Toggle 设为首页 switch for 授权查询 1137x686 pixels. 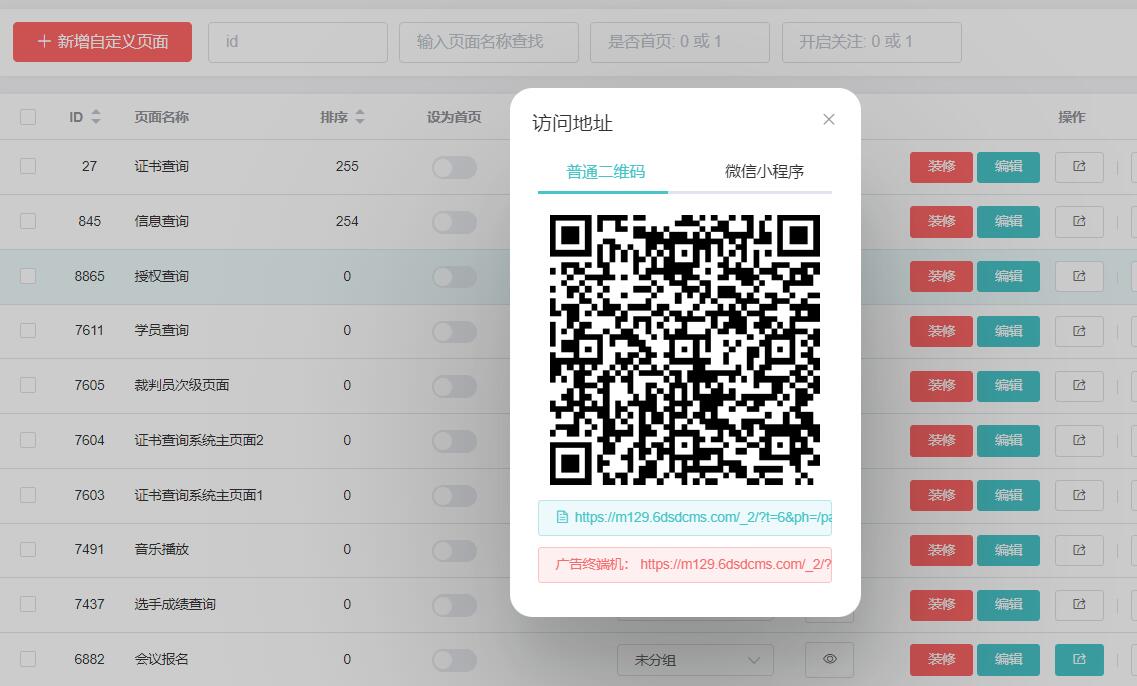[x=455, y=276]
